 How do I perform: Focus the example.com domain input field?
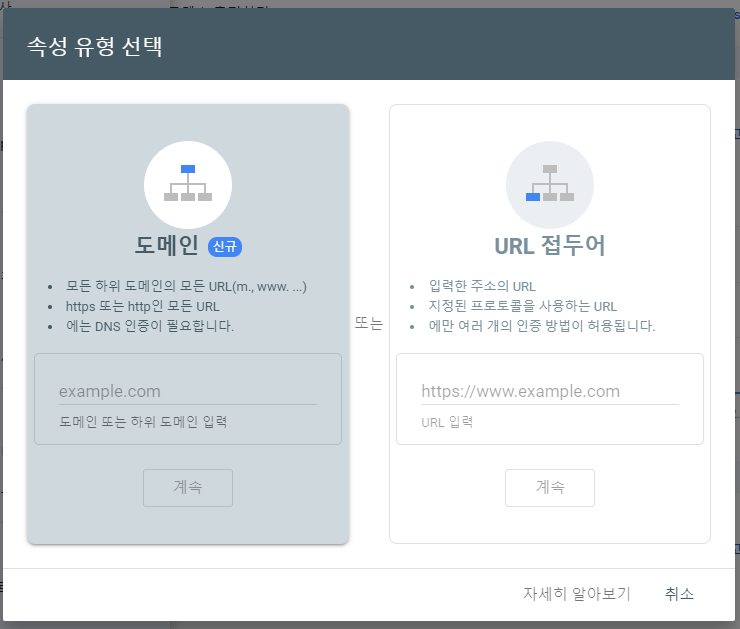pyautogui.click(x=188, y=391)
